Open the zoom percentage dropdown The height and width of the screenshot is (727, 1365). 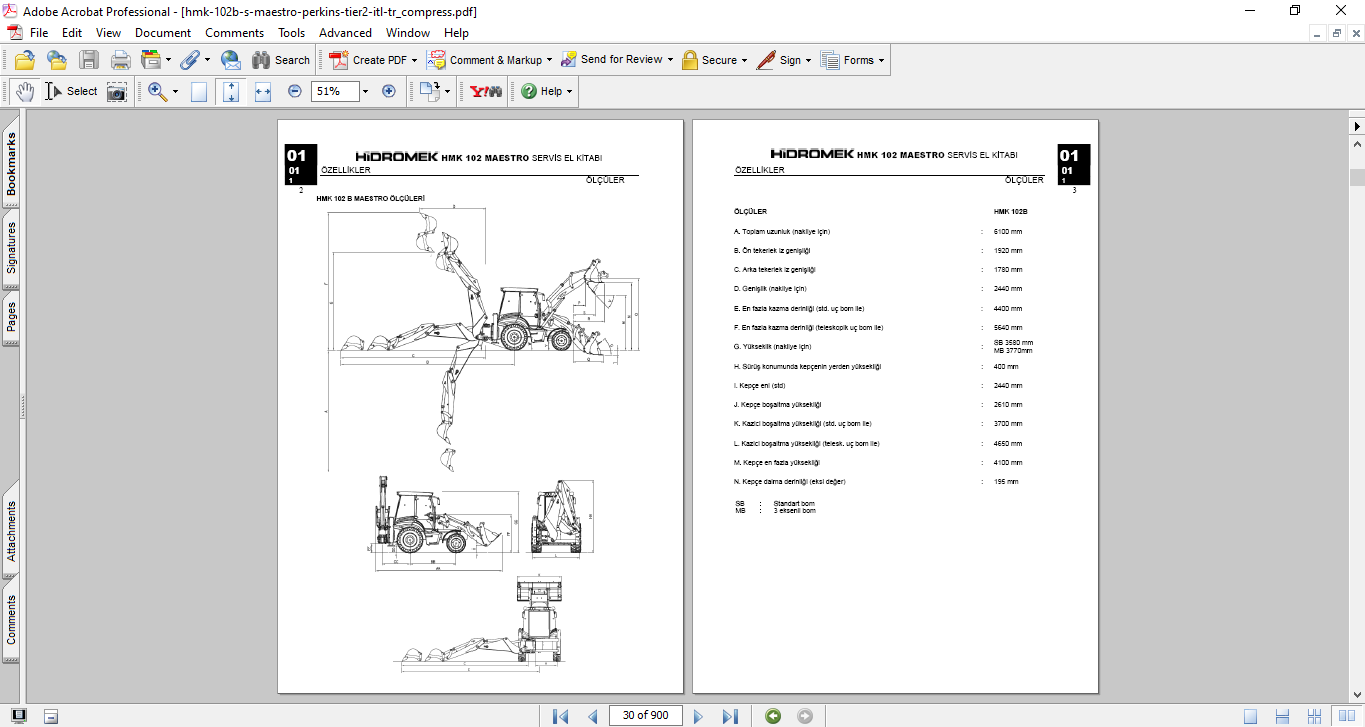365,91
